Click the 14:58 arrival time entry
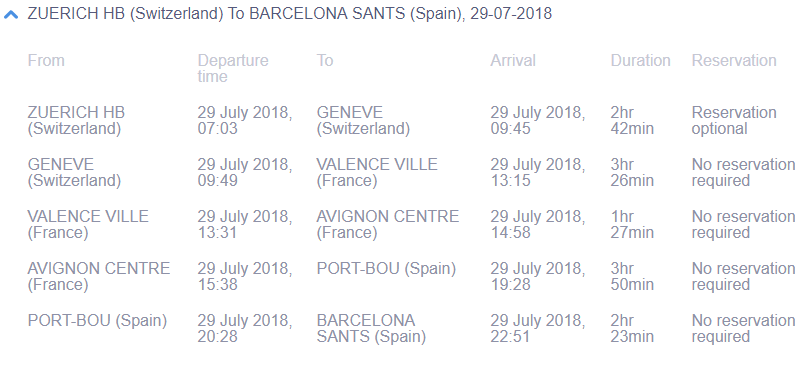Screen dimensions: 809x365 [x=510, y=233]
